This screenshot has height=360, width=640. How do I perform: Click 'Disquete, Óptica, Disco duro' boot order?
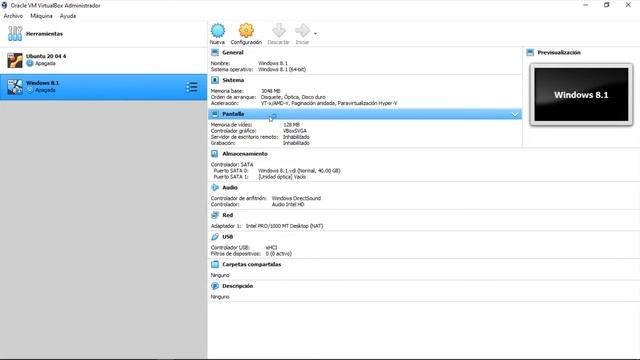click(x=293, y=97)
